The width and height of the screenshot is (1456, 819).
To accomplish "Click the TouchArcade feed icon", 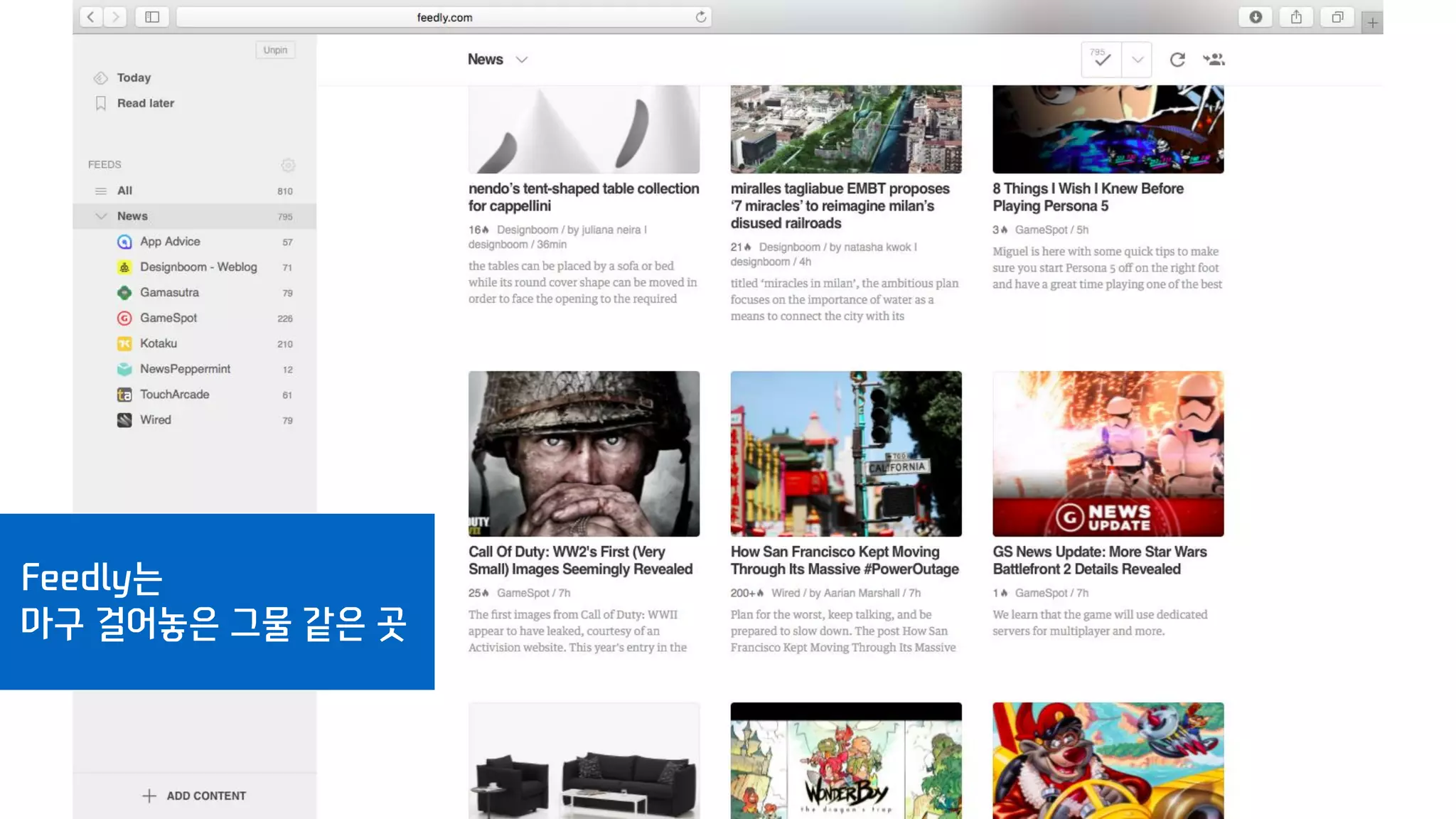I will 124,395.
